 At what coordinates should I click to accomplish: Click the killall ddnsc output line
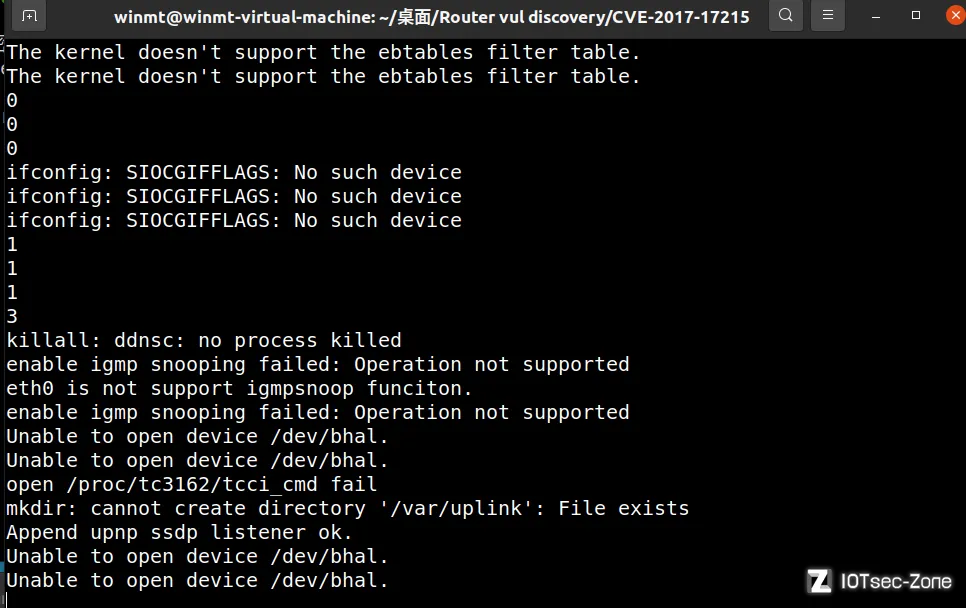pos(204,340)
